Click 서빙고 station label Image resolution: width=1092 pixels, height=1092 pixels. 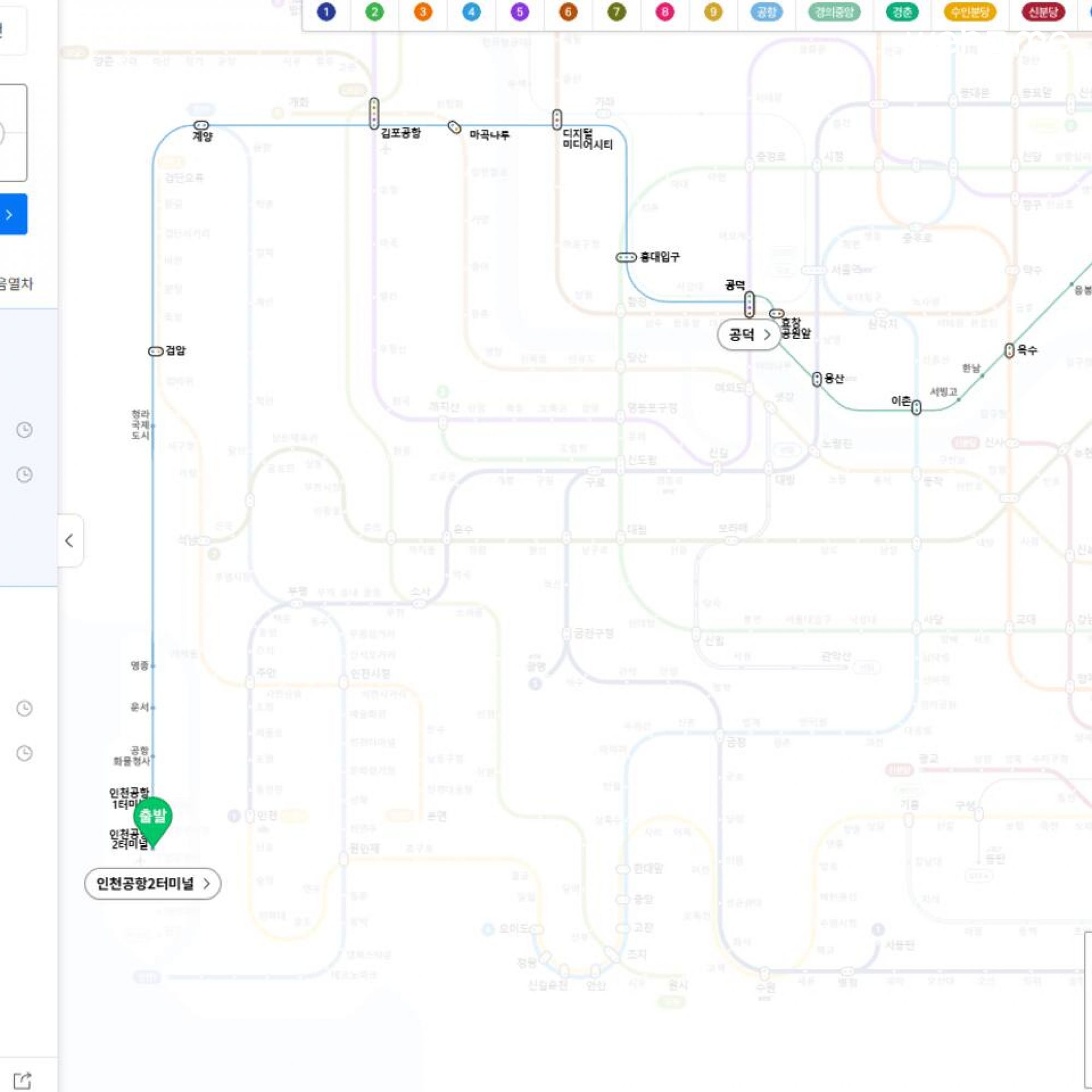[x=944, y=391]
